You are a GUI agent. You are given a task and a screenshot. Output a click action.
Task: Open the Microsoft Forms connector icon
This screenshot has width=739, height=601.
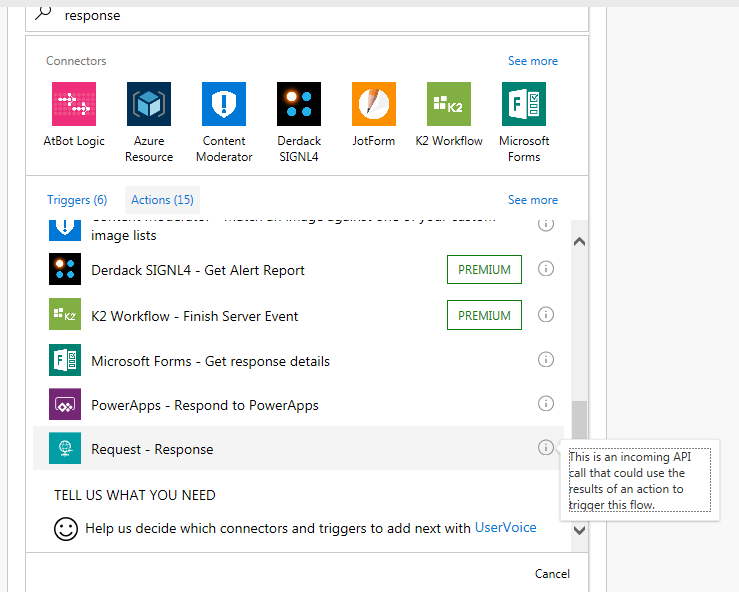pyautogui.click(x=524, y=104)
